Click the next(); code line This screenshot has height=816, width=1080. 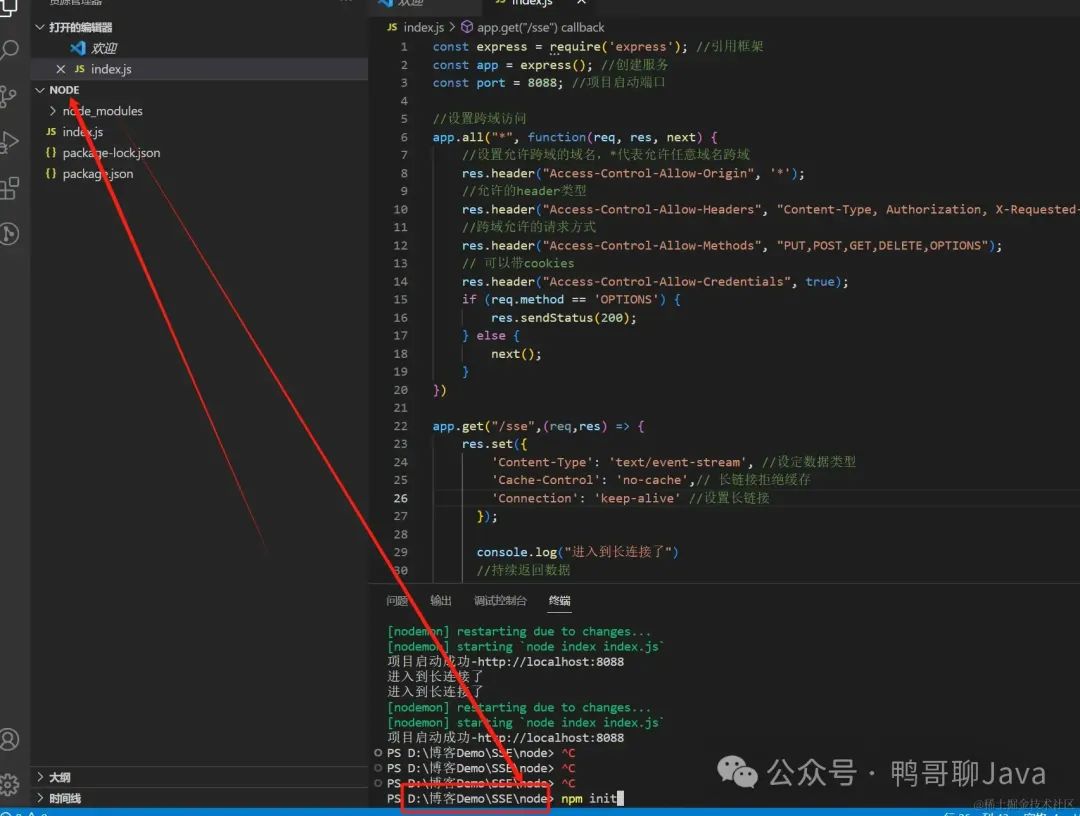[x=516, y=354]
